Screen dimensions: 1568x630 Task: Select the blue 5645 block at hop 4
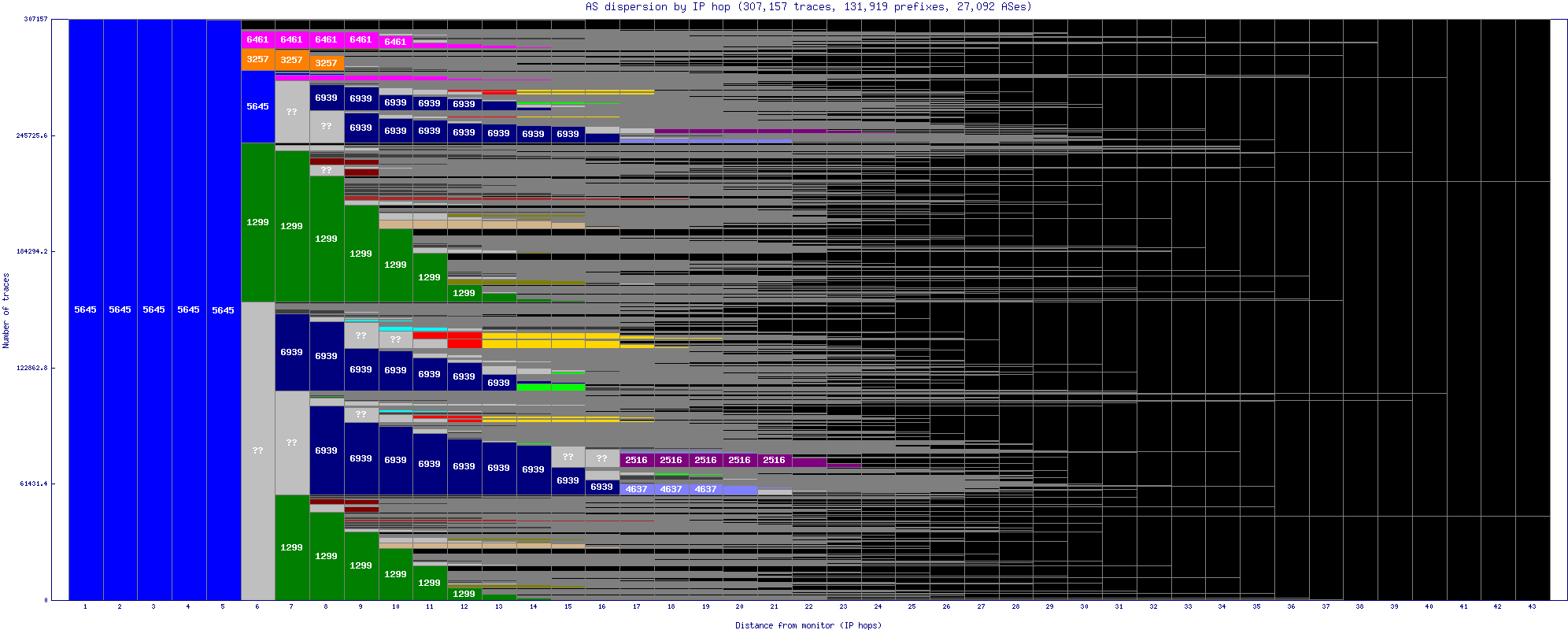(189, 309)
